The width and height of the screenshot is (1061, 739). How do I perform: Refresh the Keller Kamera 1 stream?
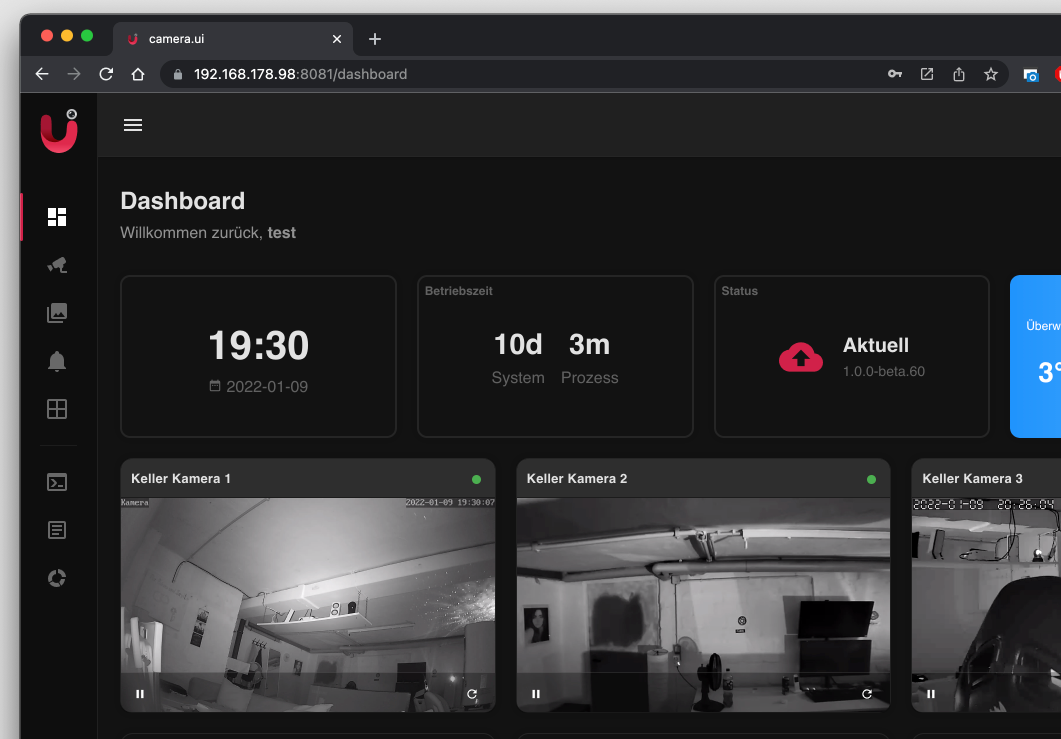coord(472,693)
